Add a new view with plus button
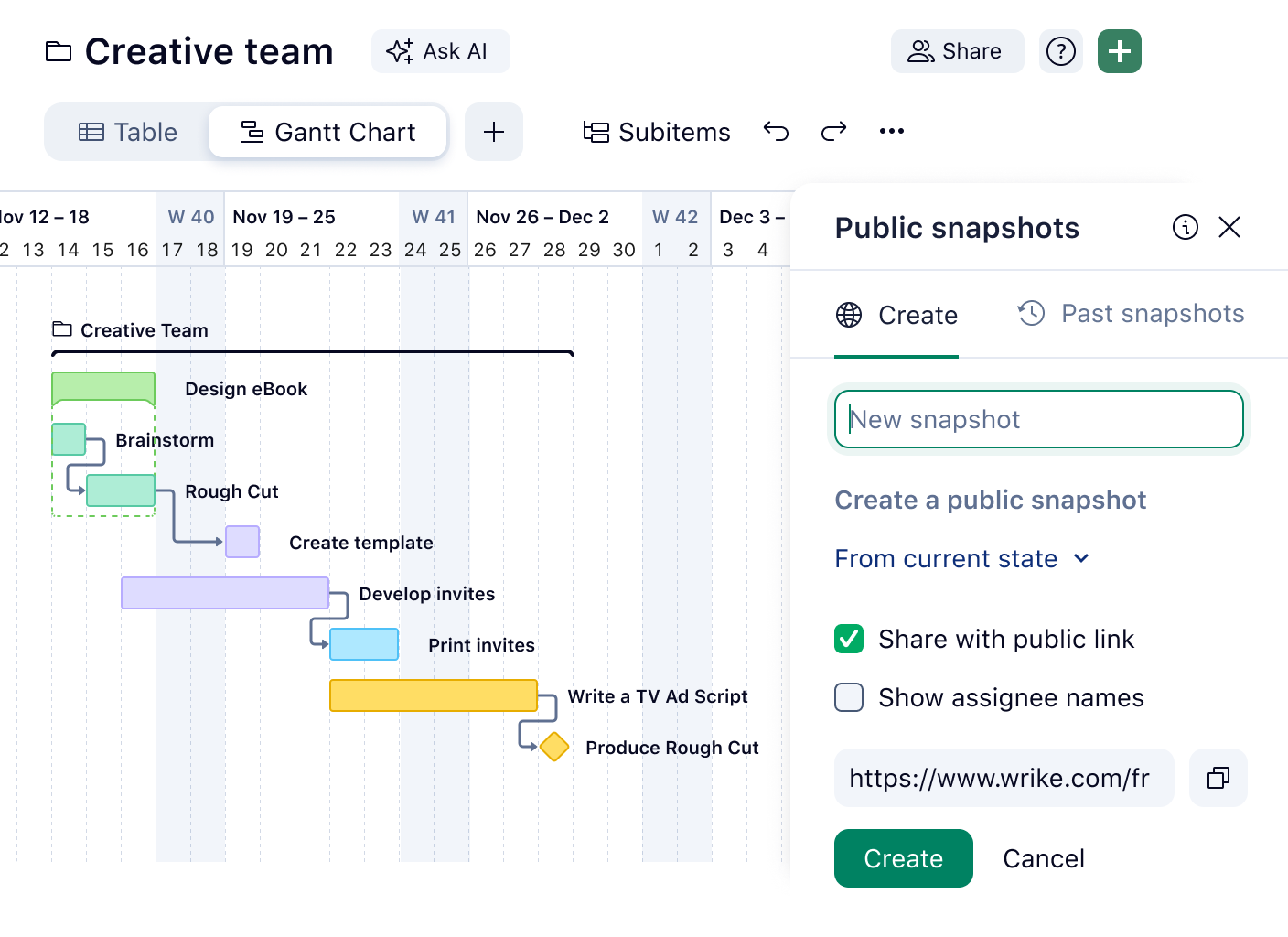1288x937 pixels. point(494,132)
